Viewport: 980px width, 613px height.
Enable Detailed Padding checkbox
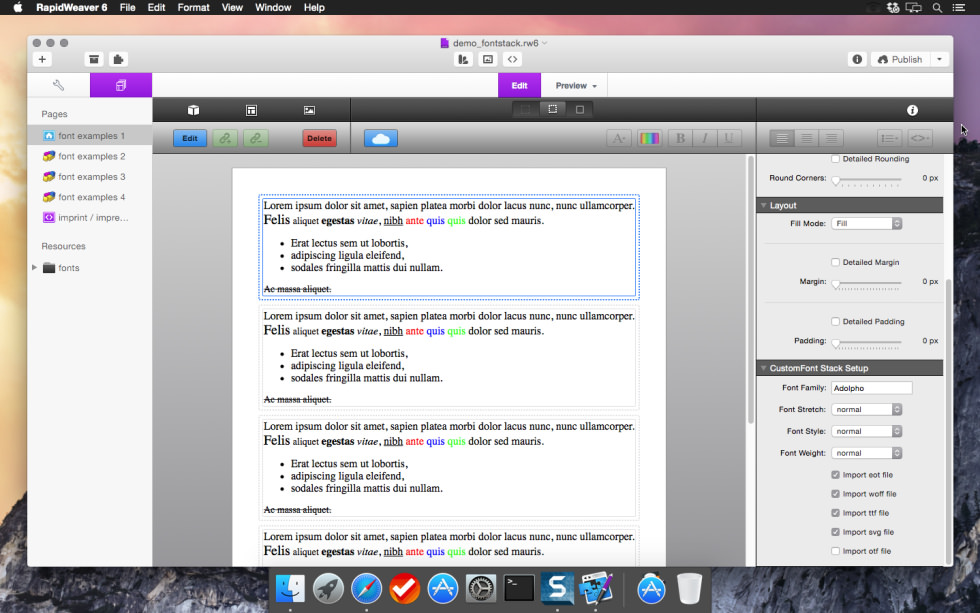836,321
